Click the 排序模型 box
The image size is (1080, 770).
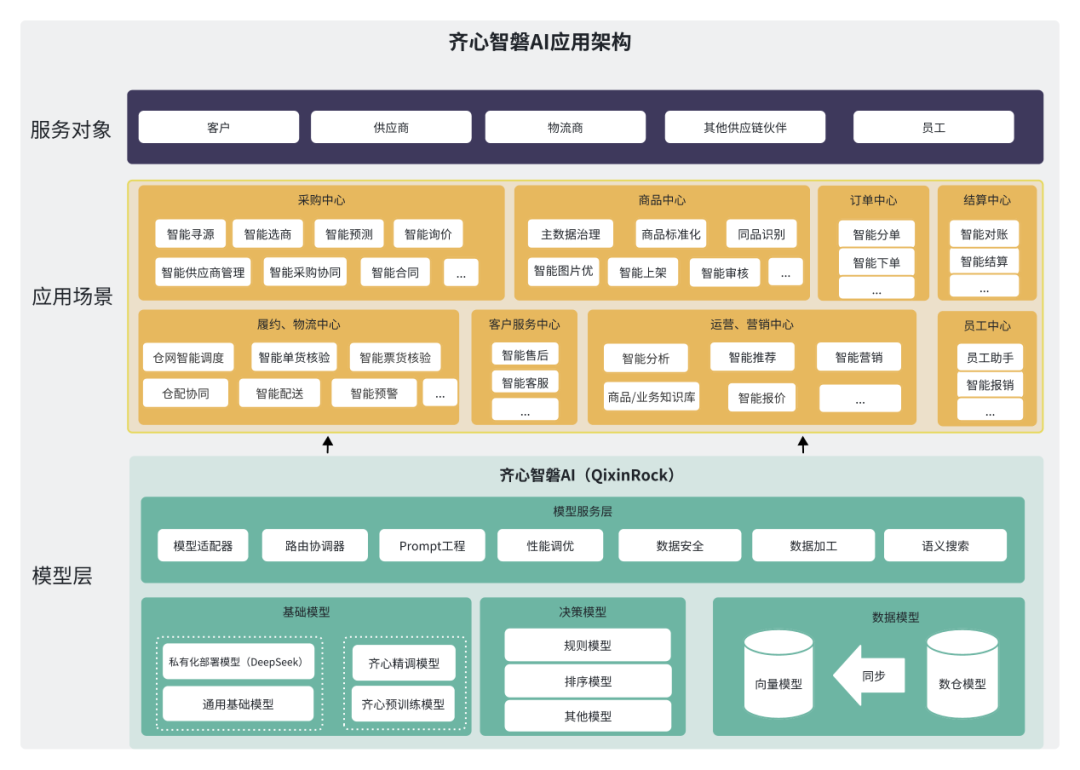(588, 681)
